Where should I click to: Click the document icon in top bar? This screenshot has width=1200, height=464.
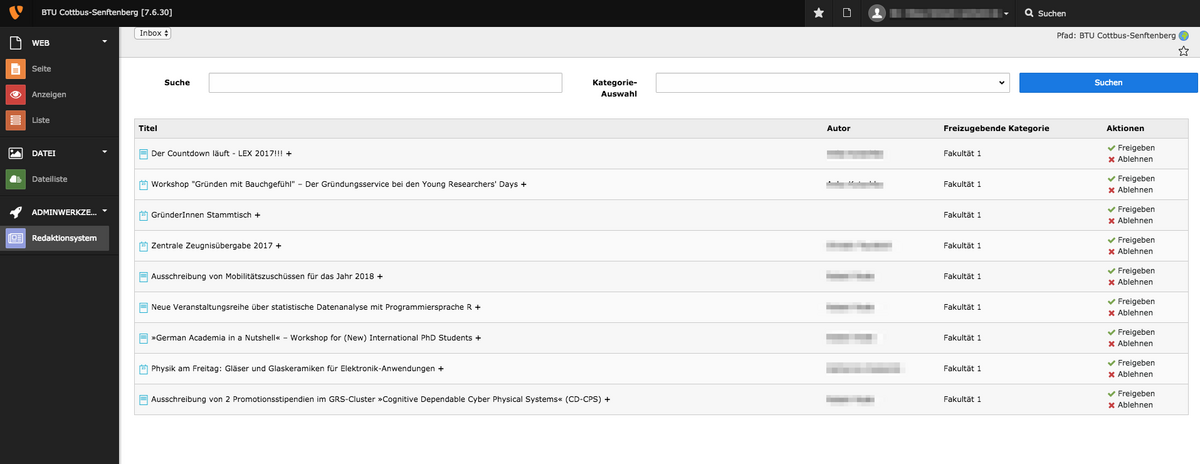[x=846, y=13]
